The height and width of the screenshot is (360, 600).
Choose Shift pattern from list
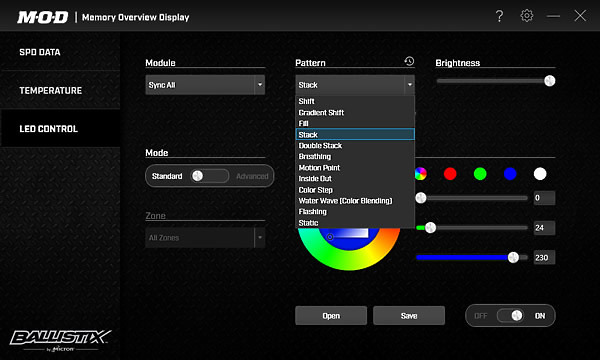coord(355,101)
